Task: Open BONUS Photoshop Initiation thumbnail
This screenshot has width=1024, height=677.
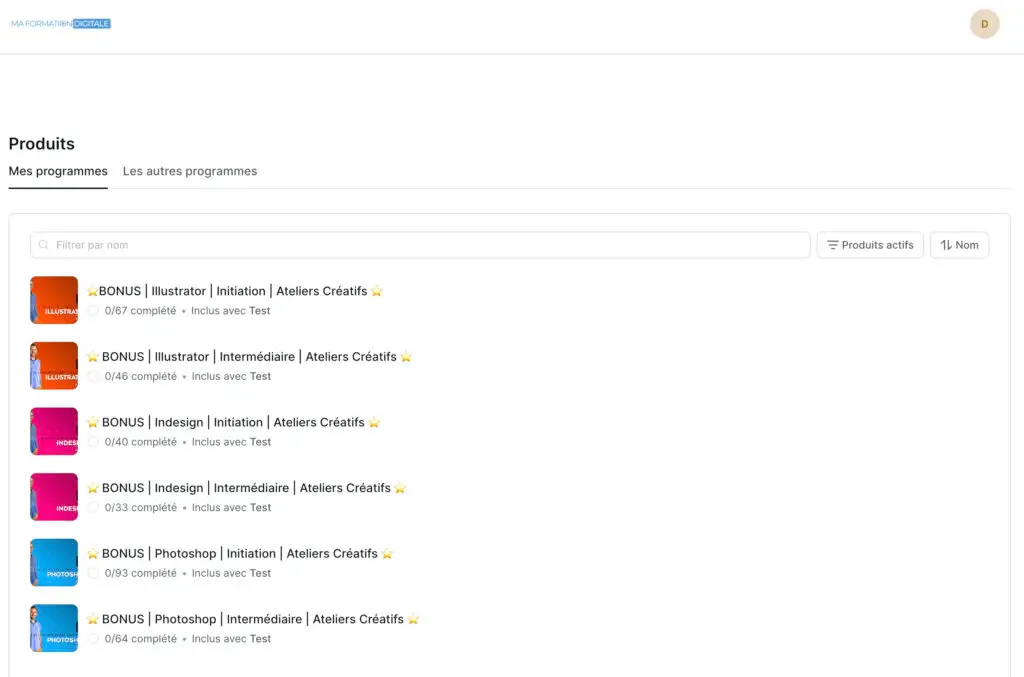Action: [54, 562]
